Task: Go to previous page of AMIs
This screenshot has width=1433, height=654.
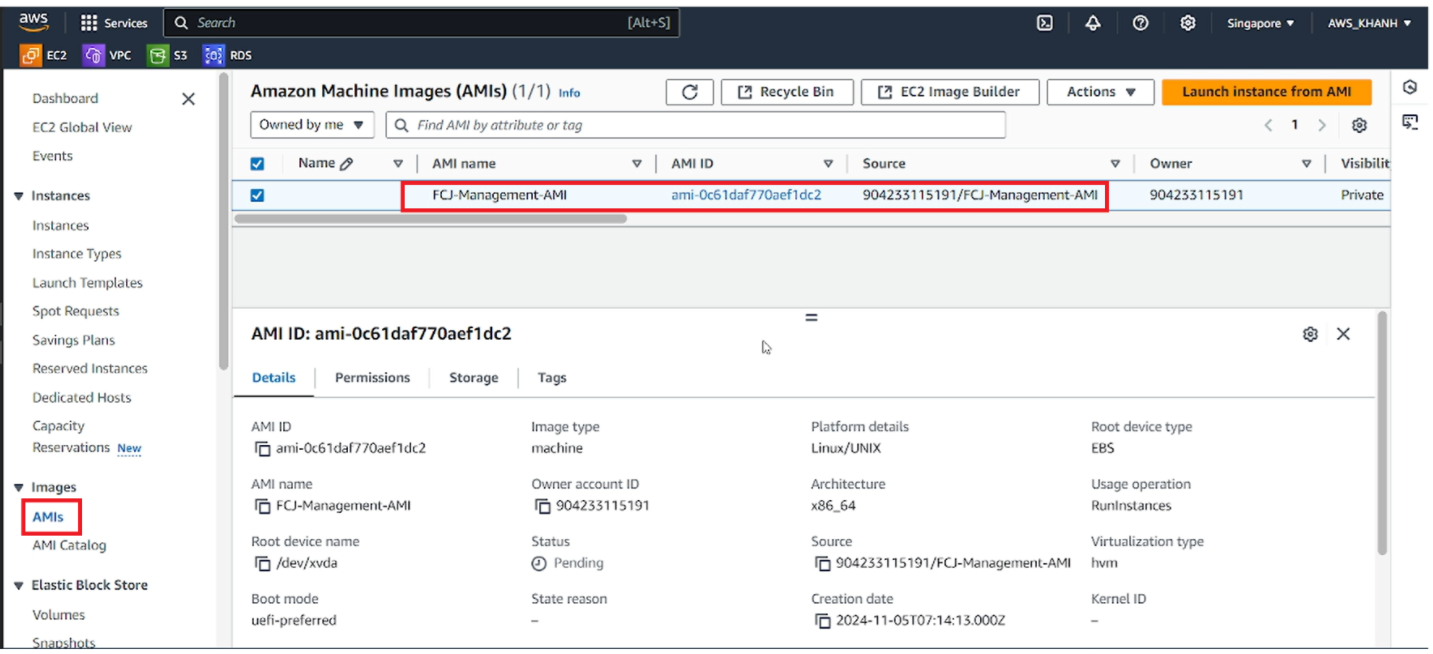Action: point(1268,125)
